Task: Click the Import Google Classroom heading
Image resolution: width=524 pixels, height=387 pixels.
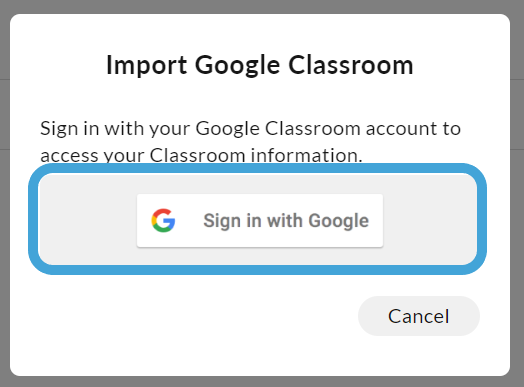Action: click(260, 65)
